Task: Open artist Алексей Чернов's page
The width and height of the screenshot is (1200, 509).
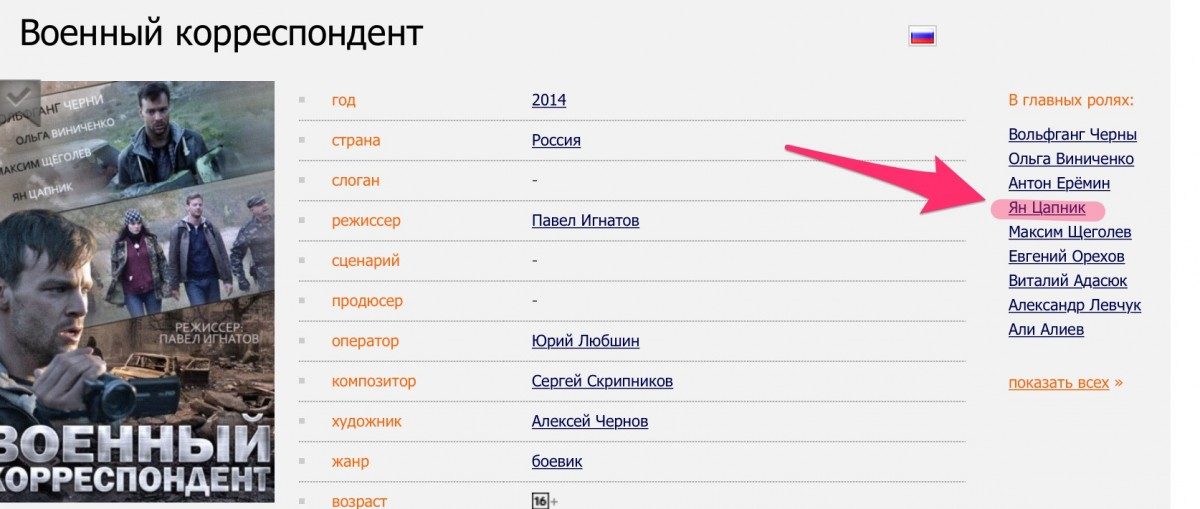Action: 590,421
